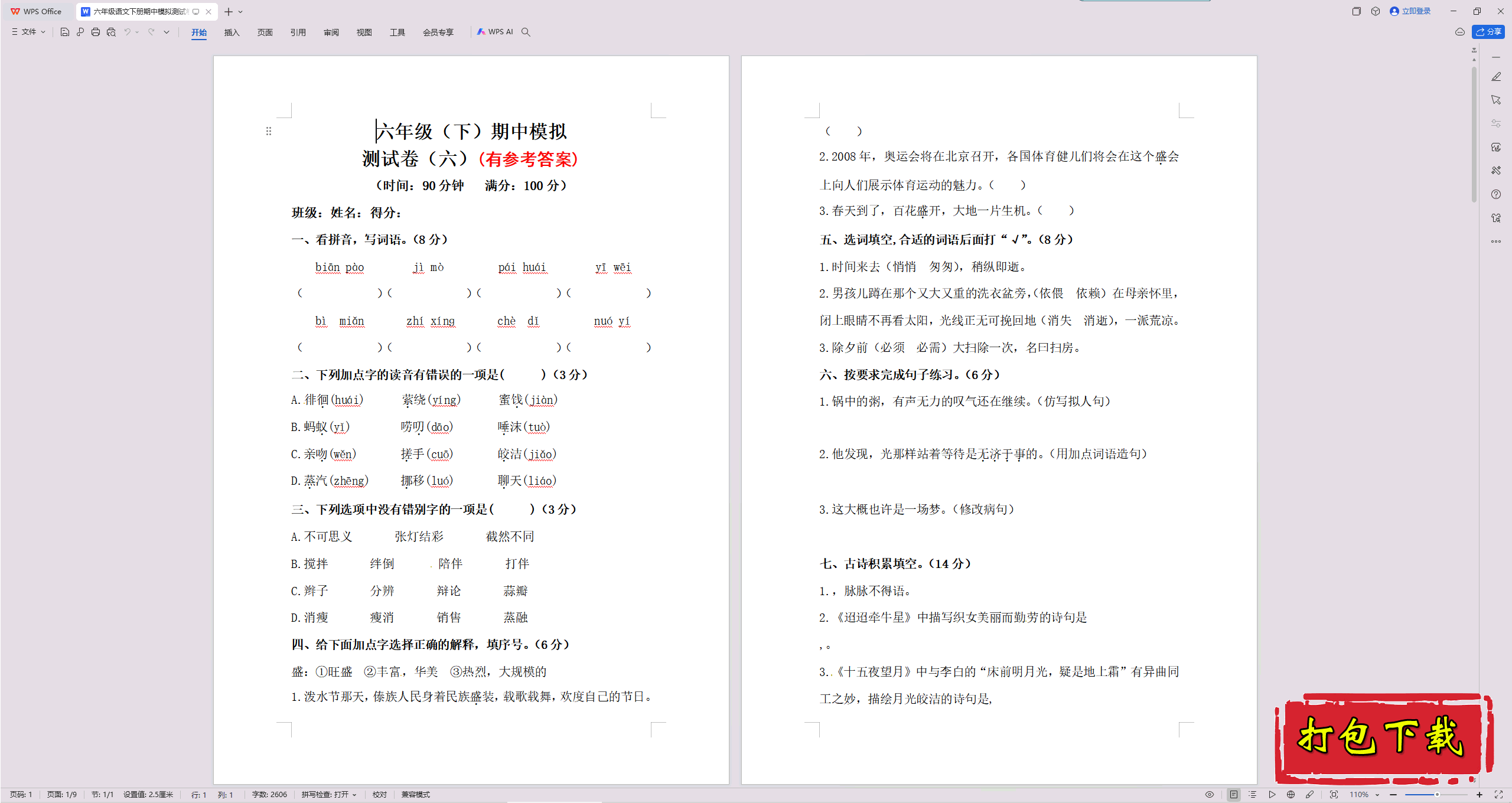Click 页面: 1/9 page indicator
This screenshot has width=1512, height=803.
click(62, 795)
